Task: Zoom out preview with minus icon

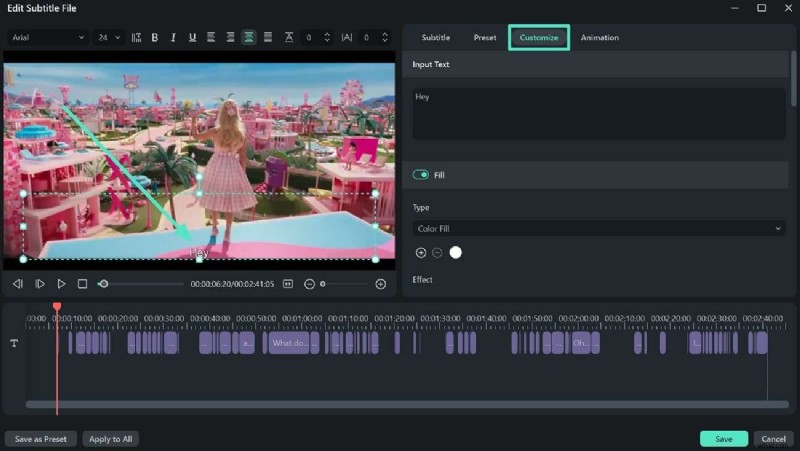Action: point(309,284)
